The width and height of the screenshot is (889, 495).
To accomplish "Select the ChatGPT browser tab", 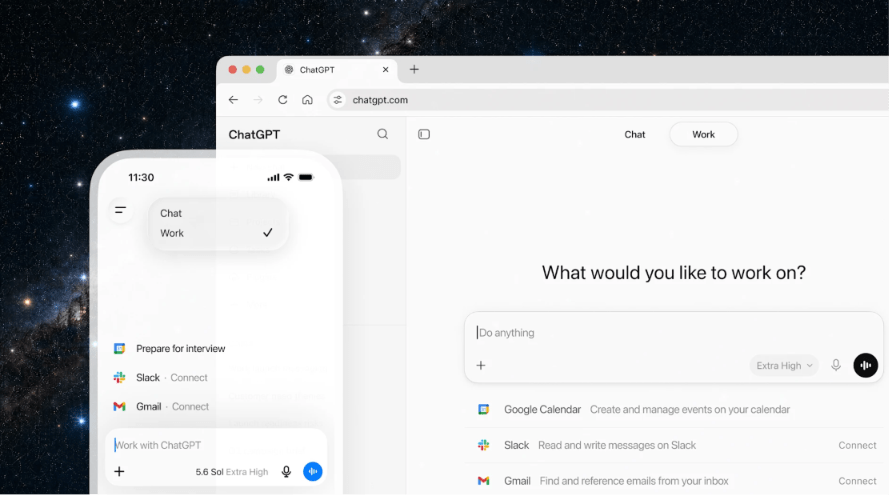I will (x=337, y=70).
